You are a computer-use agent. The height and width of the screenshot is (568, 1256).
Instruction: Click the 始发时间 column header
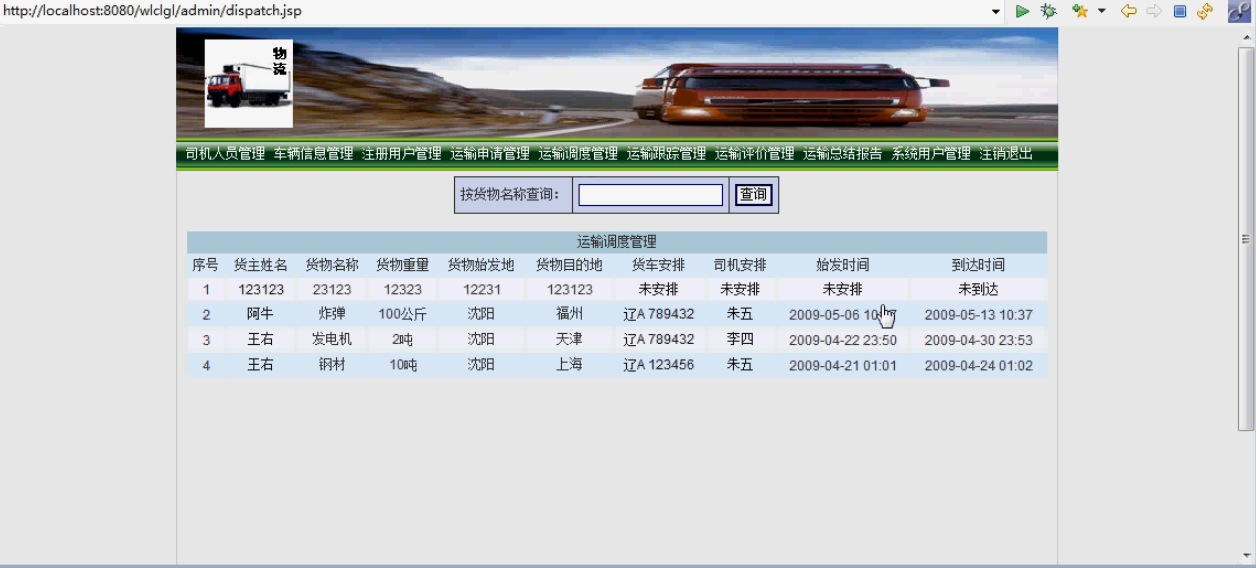tap(842, 265)
